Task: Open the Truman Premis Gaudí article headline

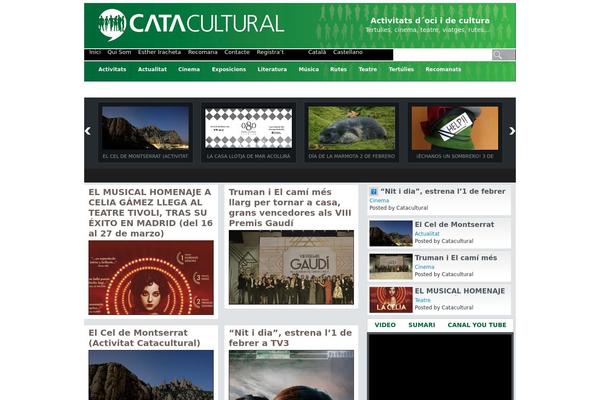Action: click(290, 207)
